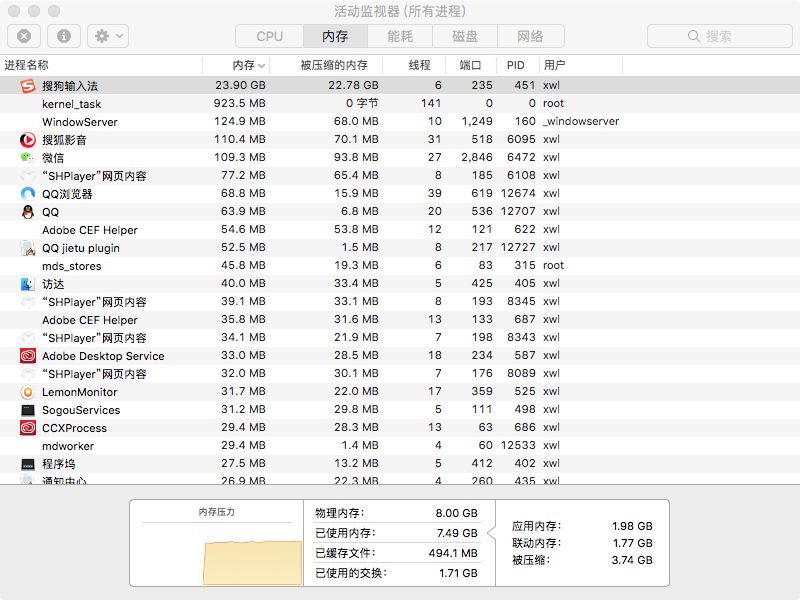Click the 搜索 search field

tap(720, 36)
